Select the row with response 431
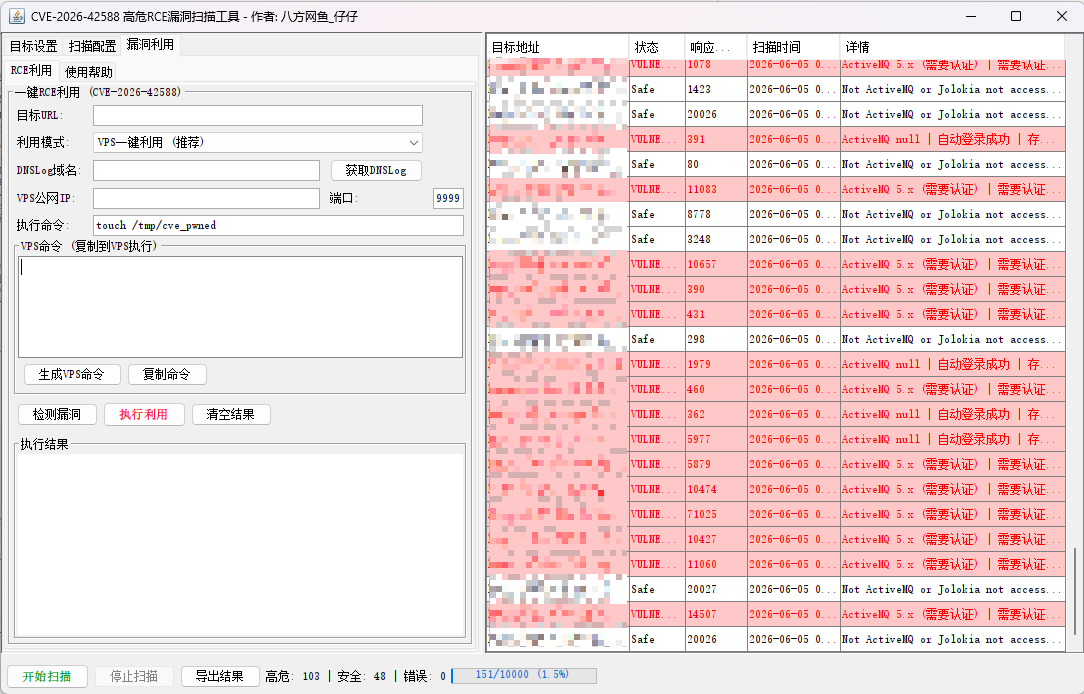Screen dimensions: 1084x694 (x=776, y=315)
